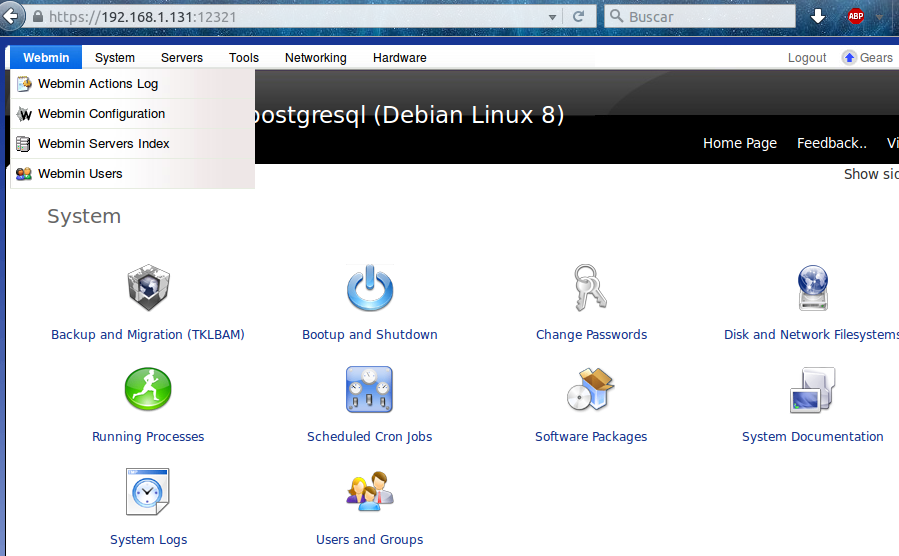Viewport: 899px width, 556px height.
Task: Select Webmin Actions Log menu entry
Action: click(x=98, y=84)
